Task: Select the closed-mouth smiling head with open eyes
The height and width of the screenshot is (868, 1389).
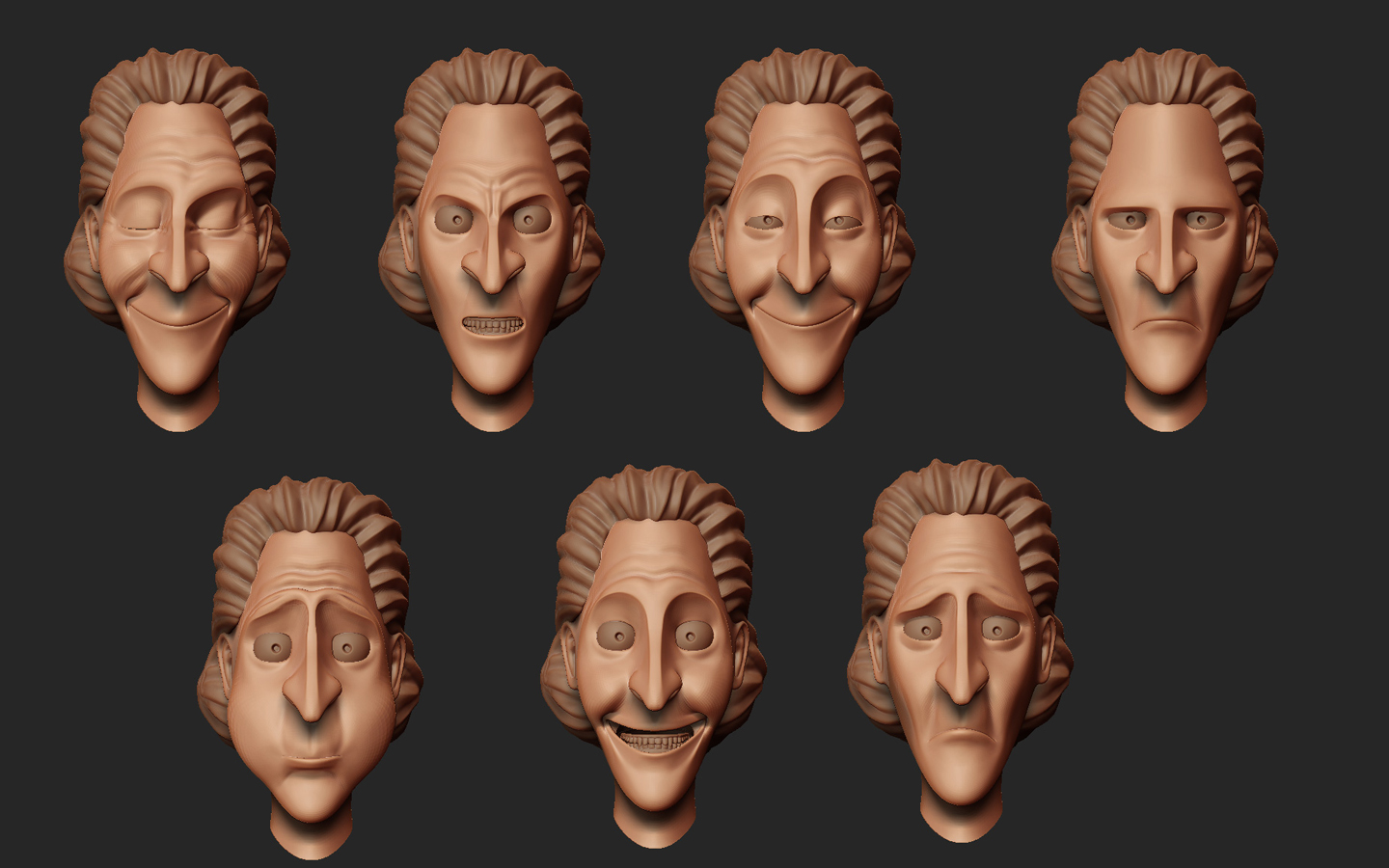Action: tap(802, 238)
